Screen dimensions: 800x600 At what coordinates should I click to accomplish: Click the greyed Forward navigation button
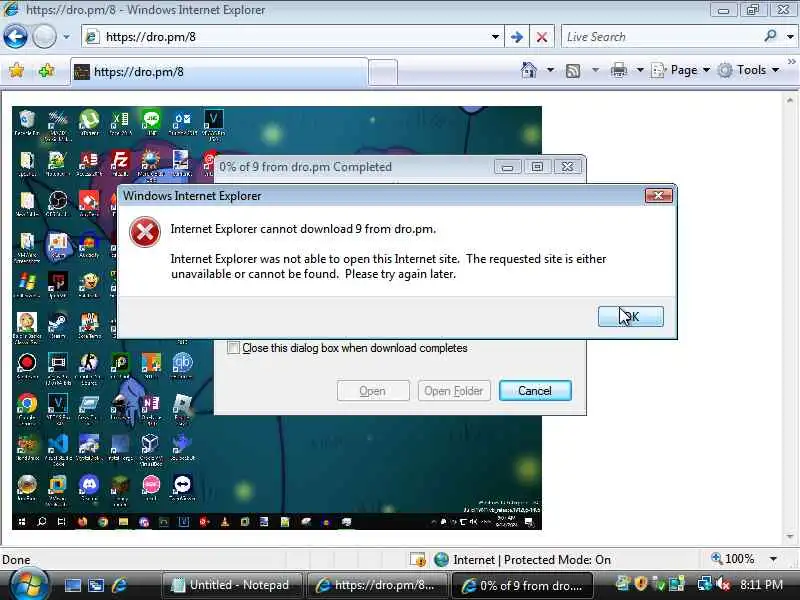(x=44, y=37)
